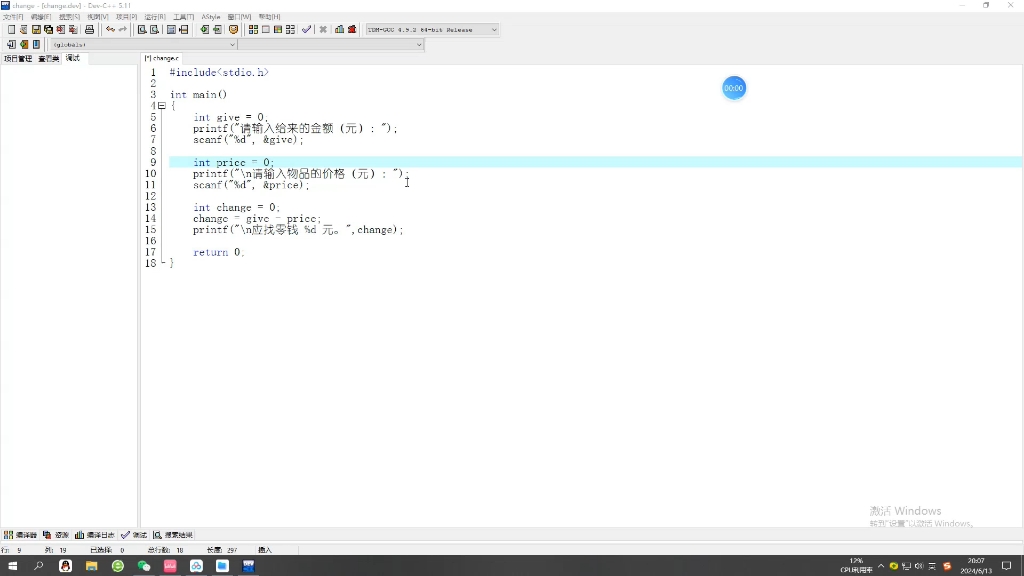Click the Rebuild All toolbar icon
The image size is (1024, 576).
click(290, 29)
